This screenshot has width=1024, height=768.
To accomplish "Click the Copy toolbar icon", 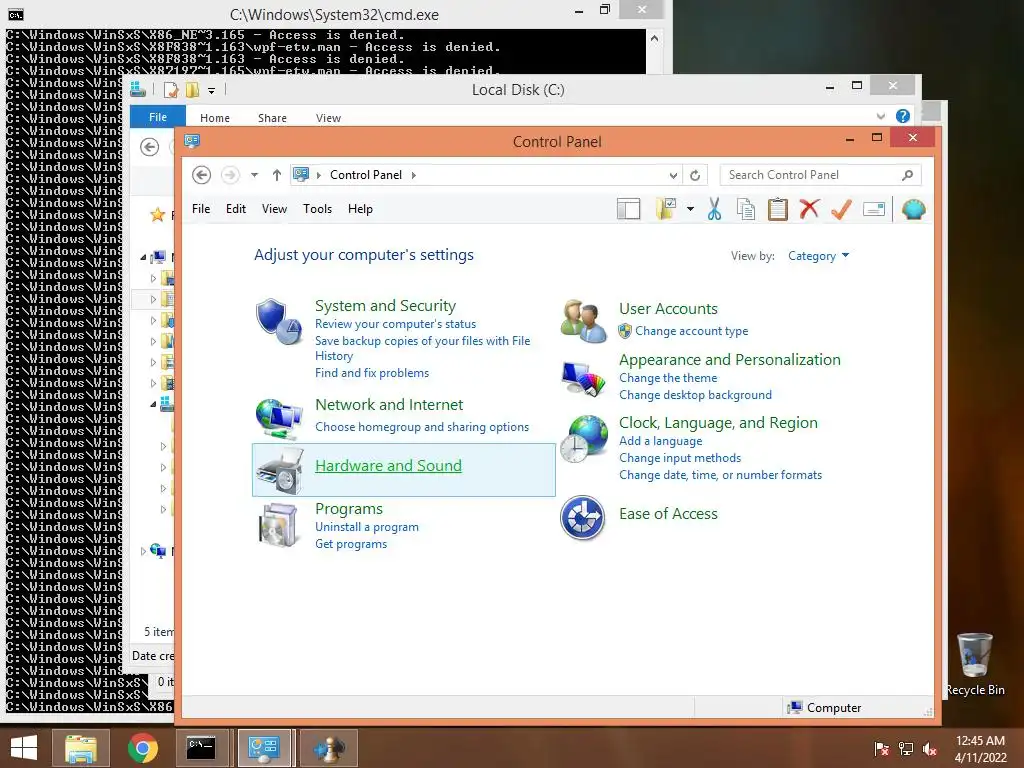I will pos(746,209).
